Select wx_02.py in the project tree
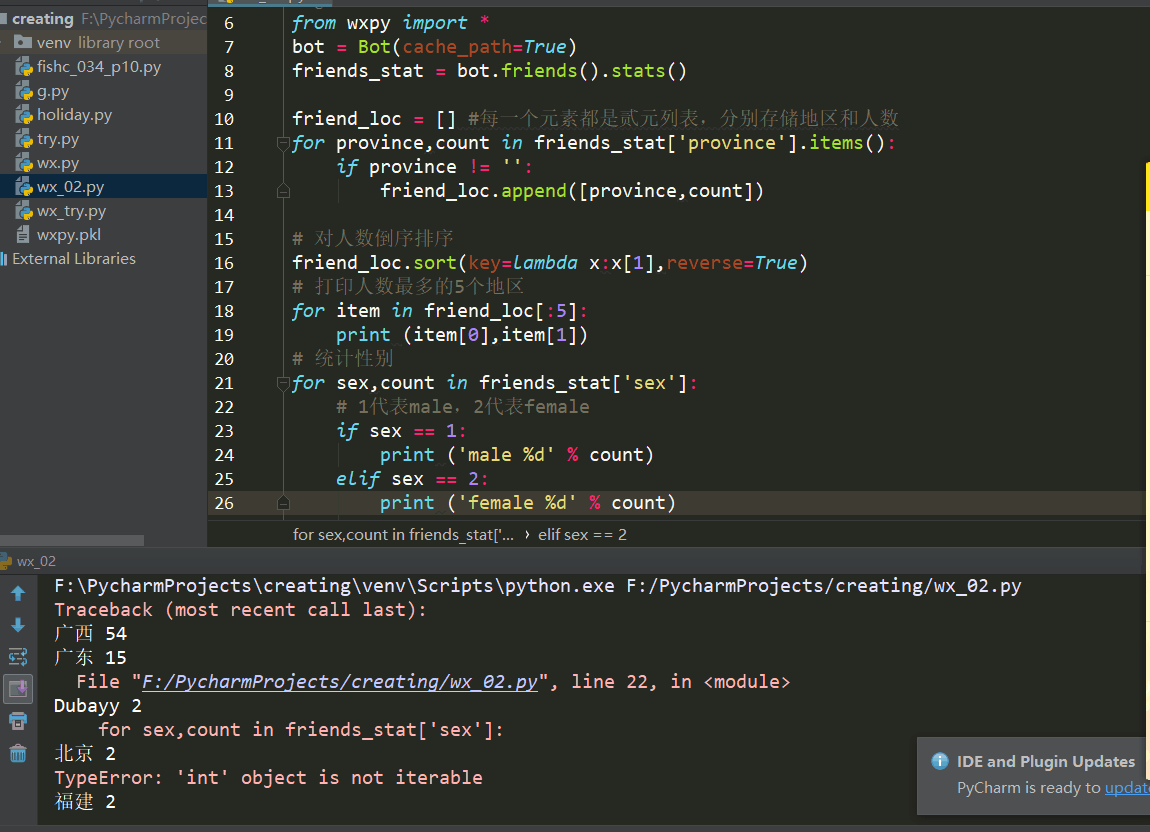1150x832 pixels. click(x=103, y=187)
